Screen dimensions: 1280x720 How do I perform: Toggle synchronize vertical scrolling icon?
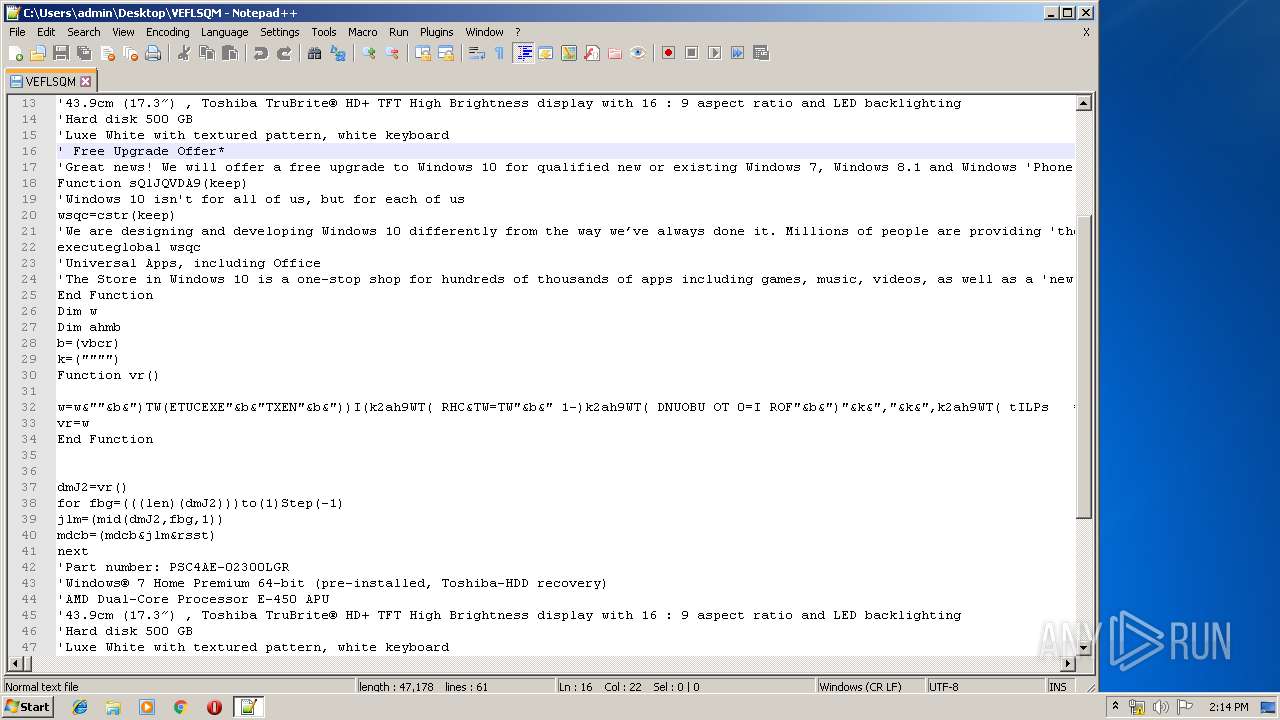[x=423, y=53]
